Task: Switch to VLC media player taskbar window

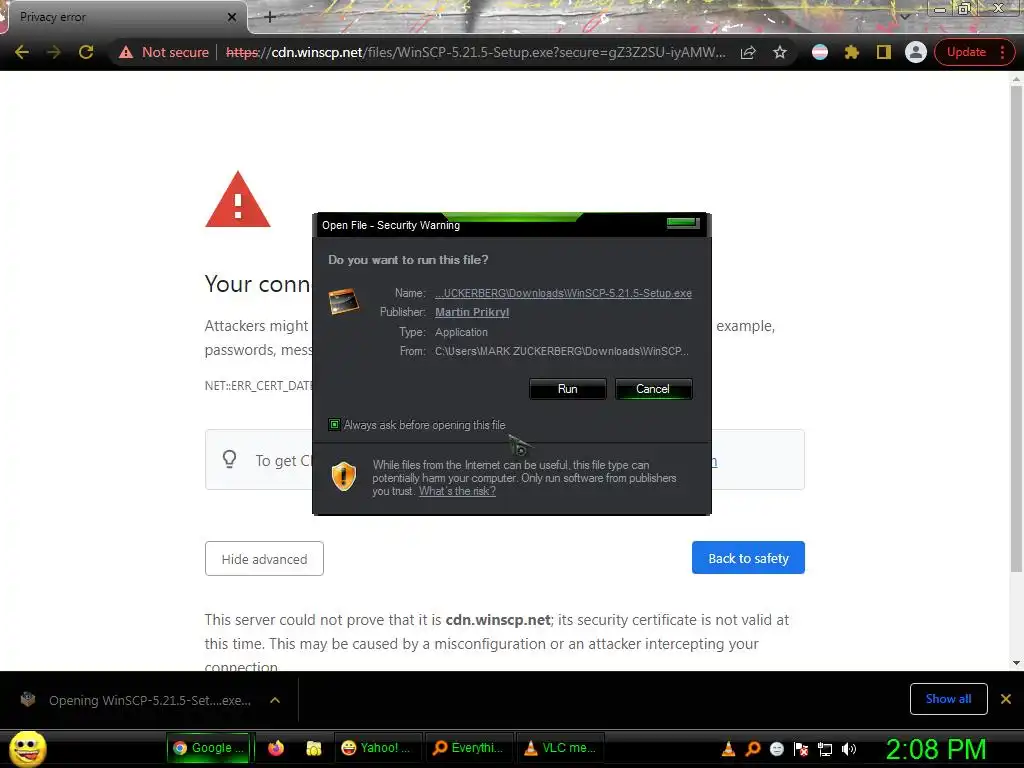Action: coord(560,748)
